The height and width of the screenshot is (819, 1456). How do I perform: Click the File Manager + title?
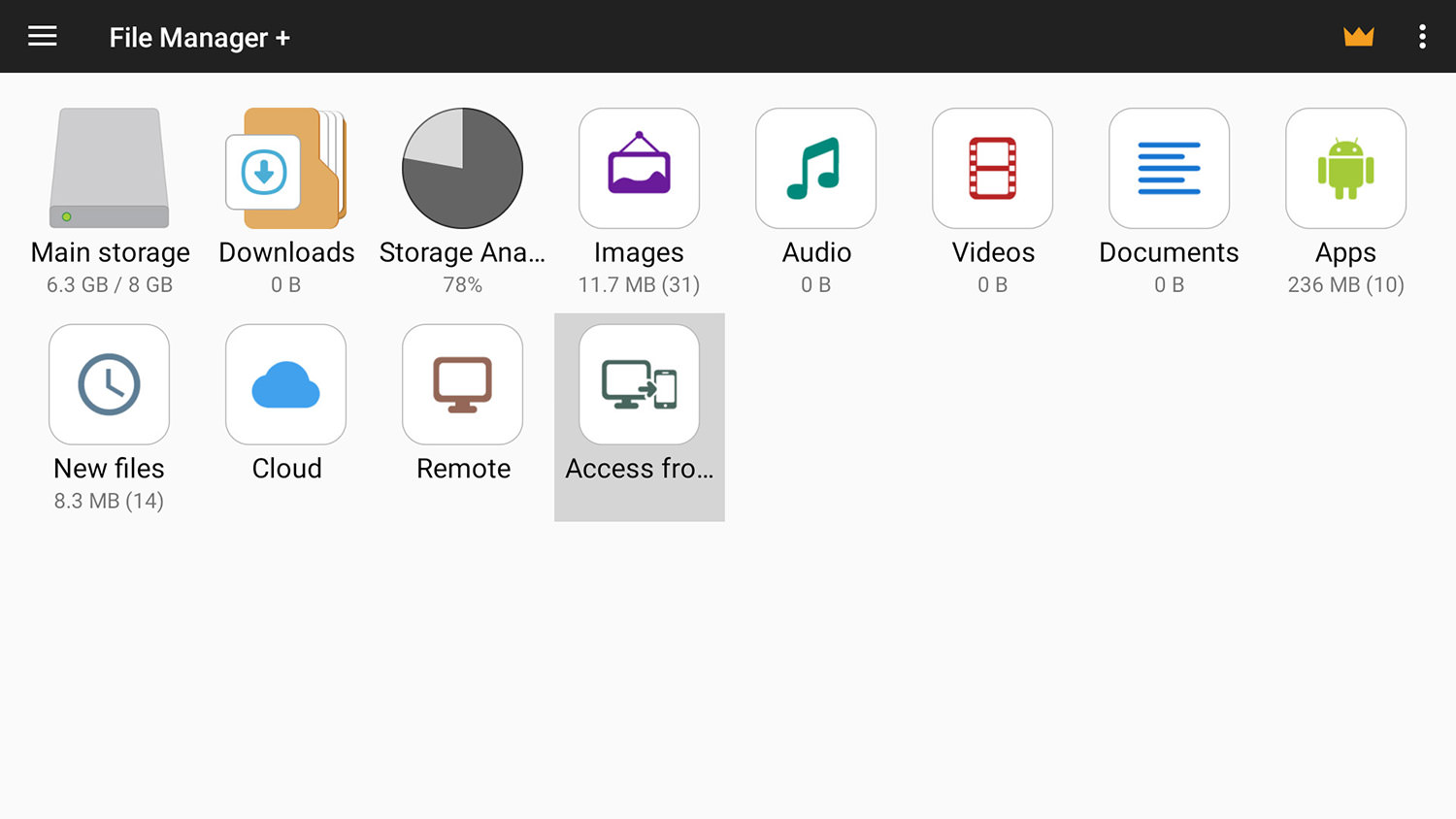coord(200,38)
